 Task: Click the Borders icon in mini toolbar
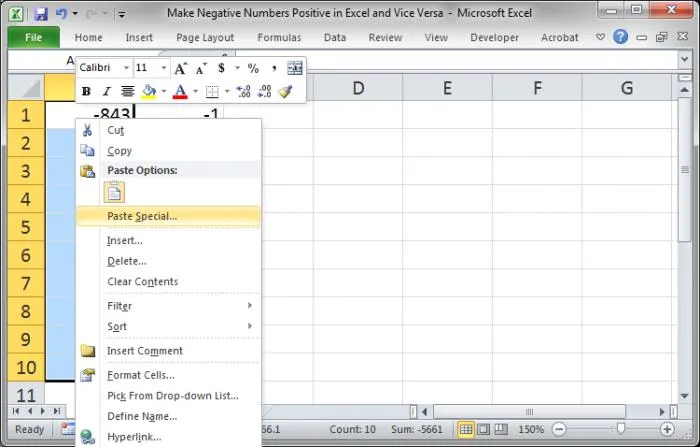[212, 92]
